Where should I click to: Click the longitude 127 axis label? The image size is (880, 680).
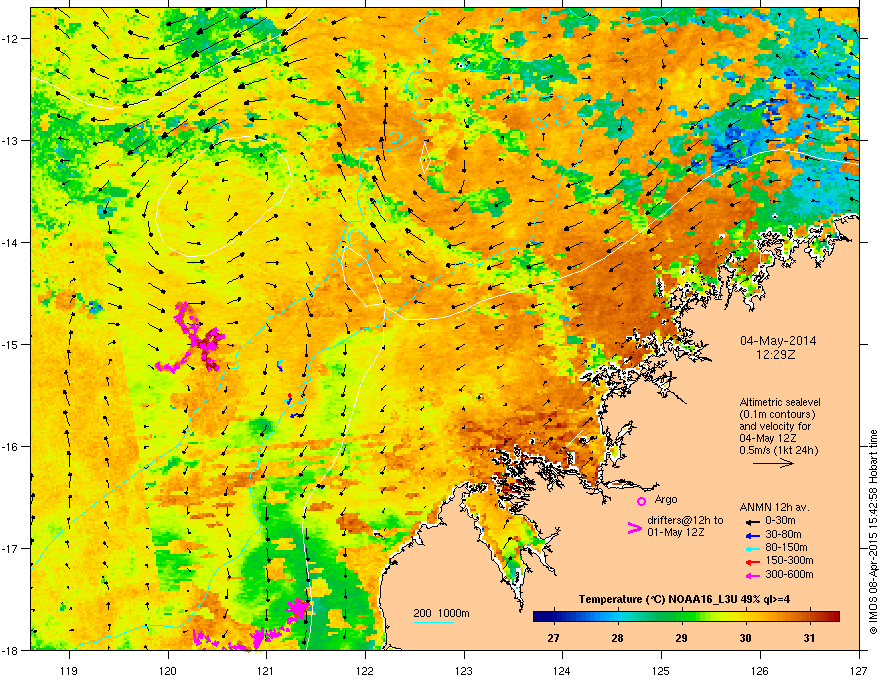(x=858, y=670)
